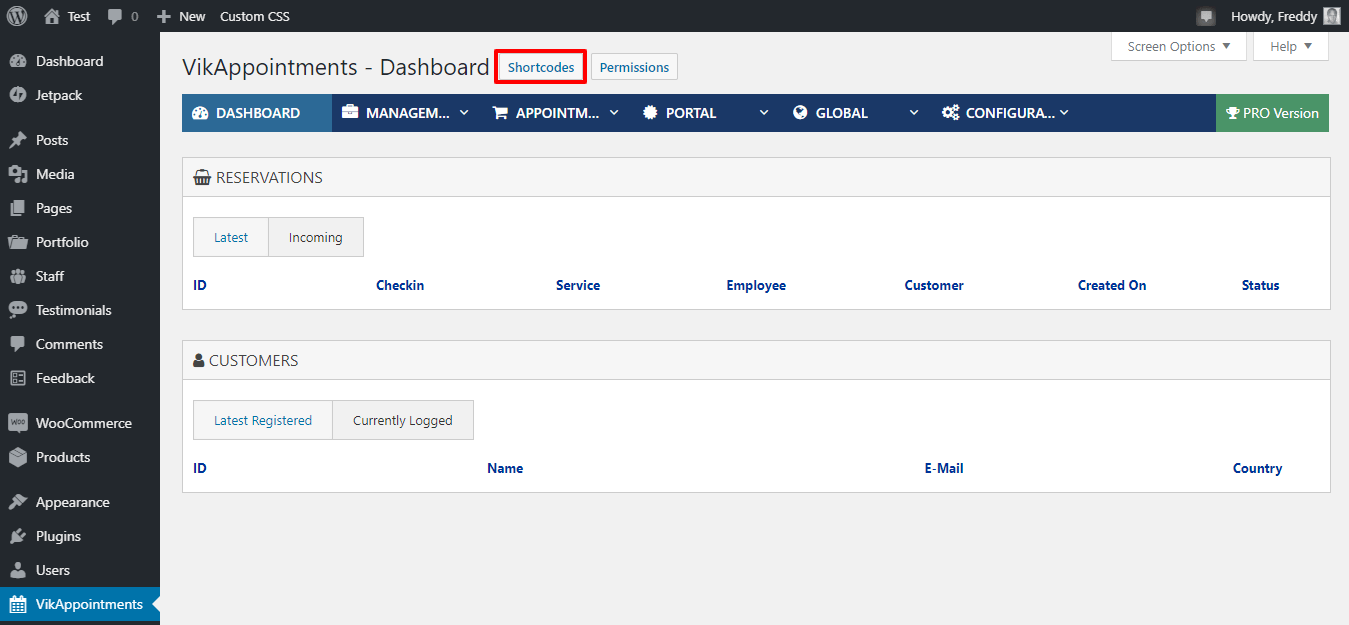Click the Test site name in admin bar
This screenshot has height=625, width=1349.
(79, 16)
